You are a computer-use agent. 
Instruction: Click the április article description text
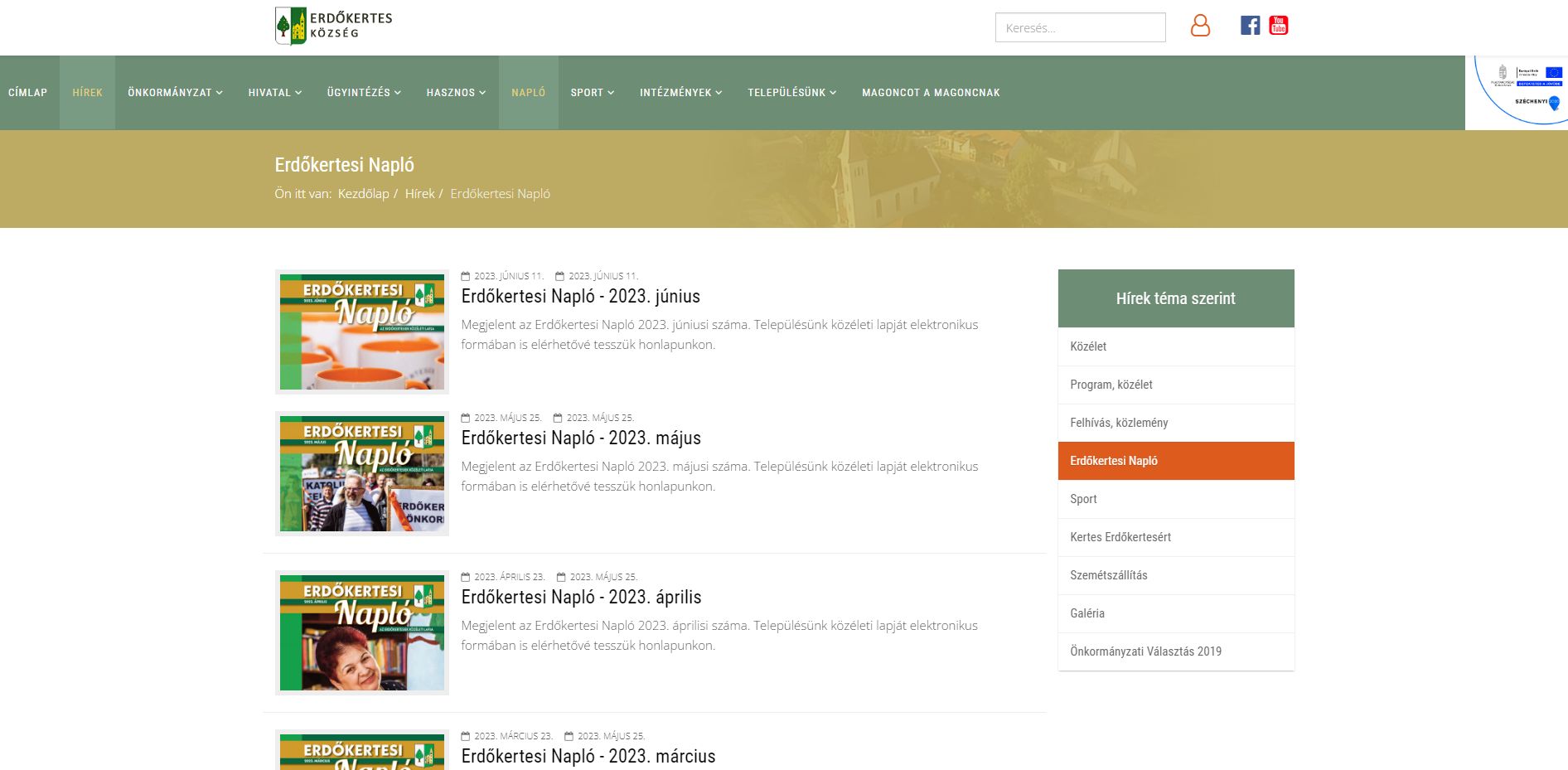719,636
